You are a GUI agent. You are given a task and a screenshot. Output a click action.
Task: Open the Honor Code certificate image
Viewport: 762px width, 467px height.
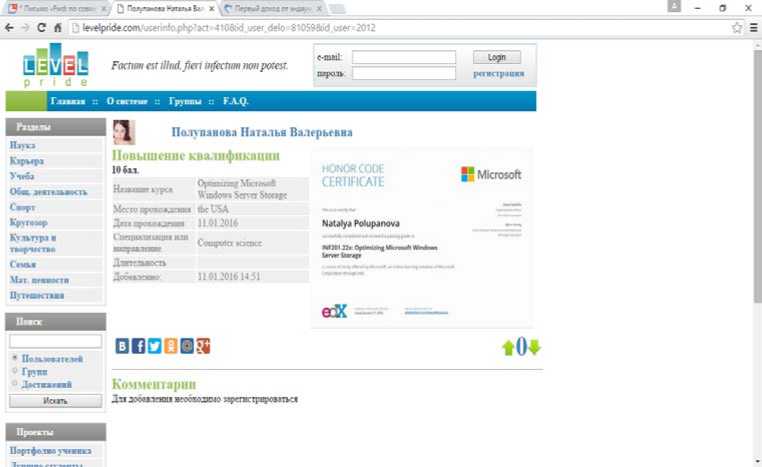(x=421, y=238)
